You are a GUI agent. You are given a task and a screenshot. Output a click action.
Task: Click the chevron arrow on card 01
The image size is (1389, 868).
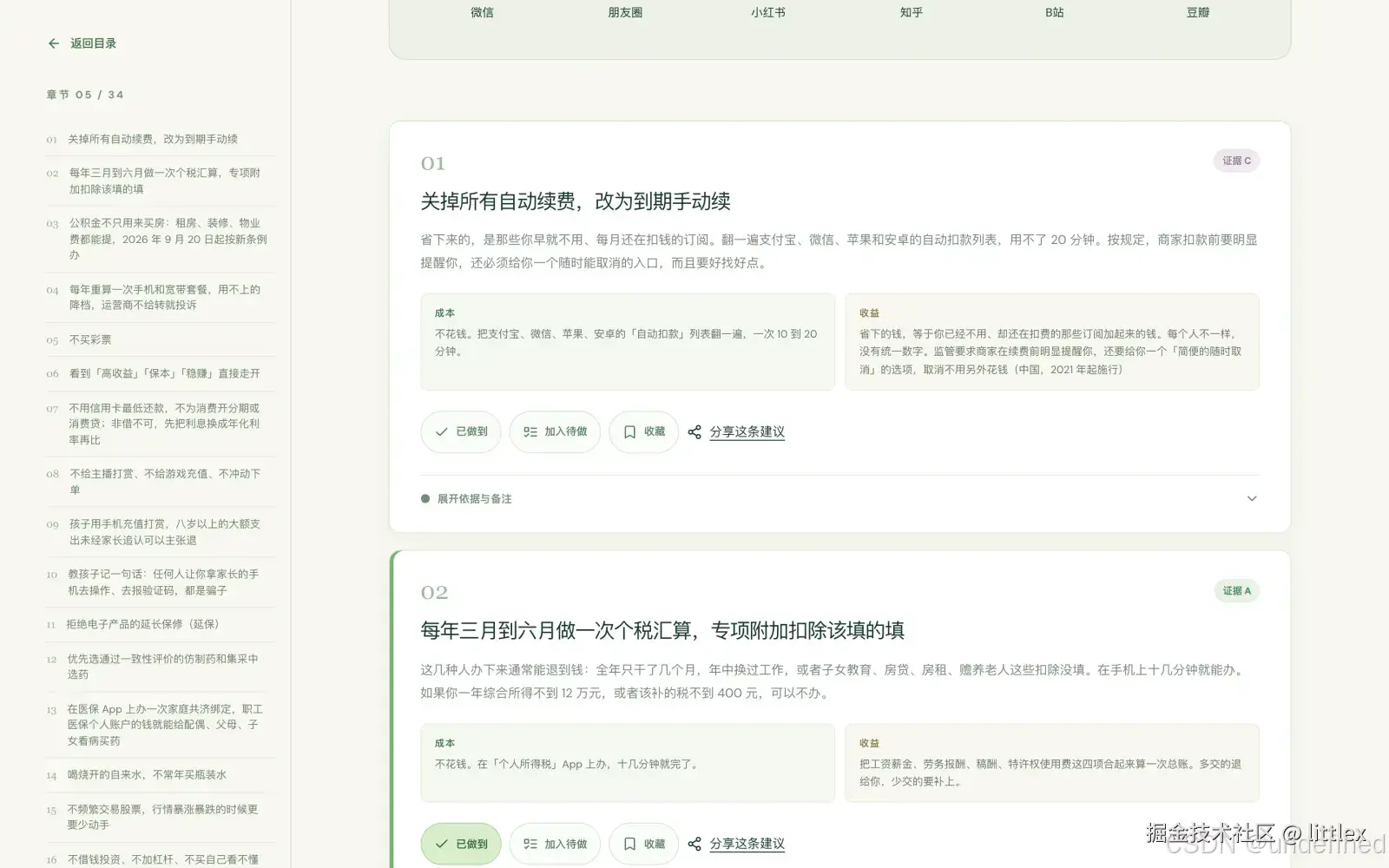click(1251, 498)
